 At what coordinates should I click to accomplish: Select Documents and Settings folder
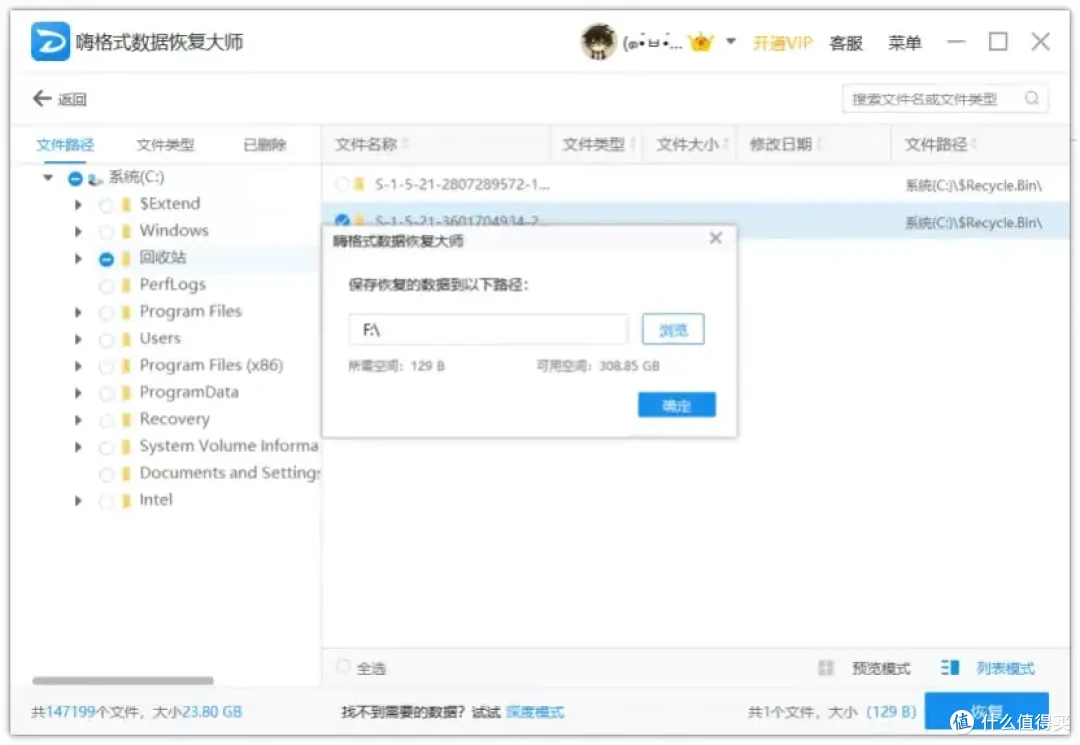tap(229, 473)
